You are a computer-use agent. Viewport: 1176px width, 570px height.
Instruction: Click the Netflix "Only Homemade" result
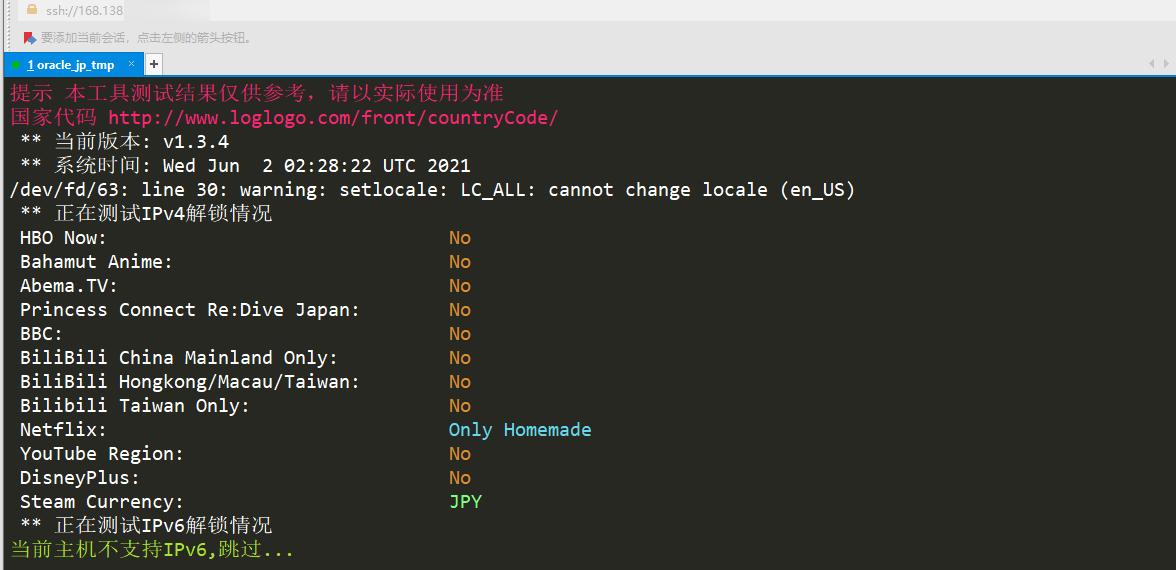[520, 430]
